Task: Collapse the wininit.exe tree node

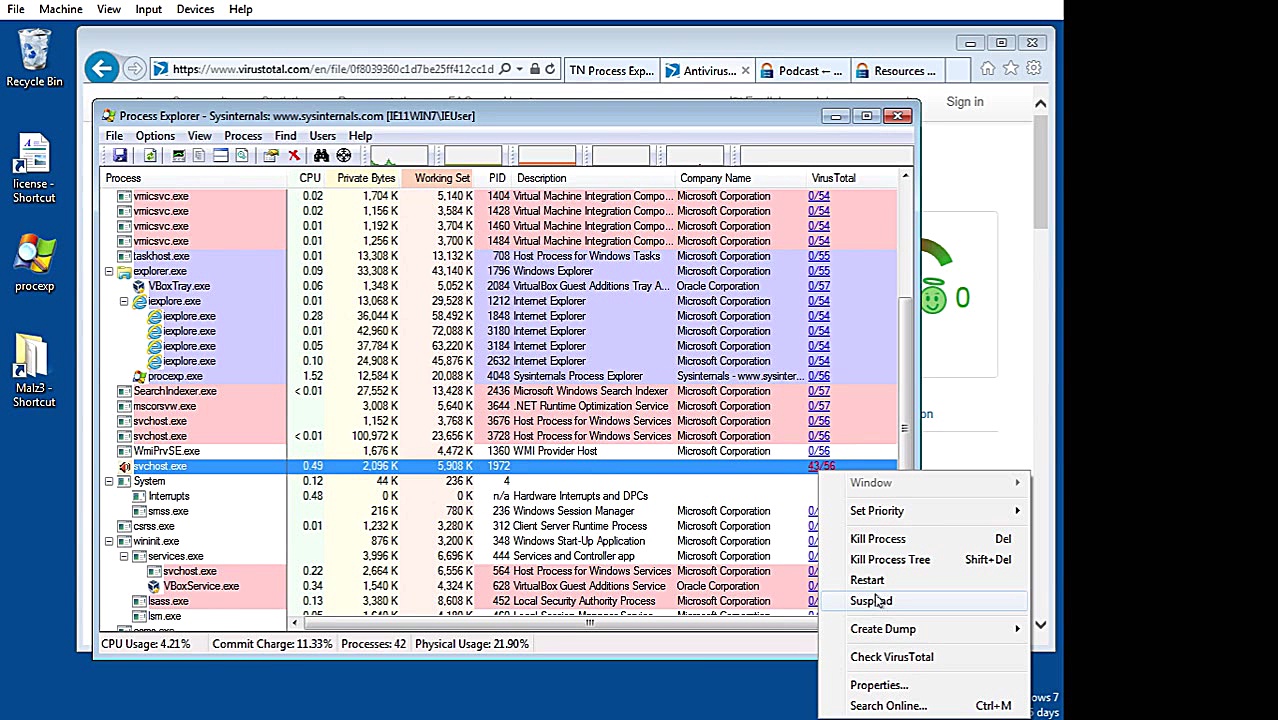Action: (x=109, y=541)
